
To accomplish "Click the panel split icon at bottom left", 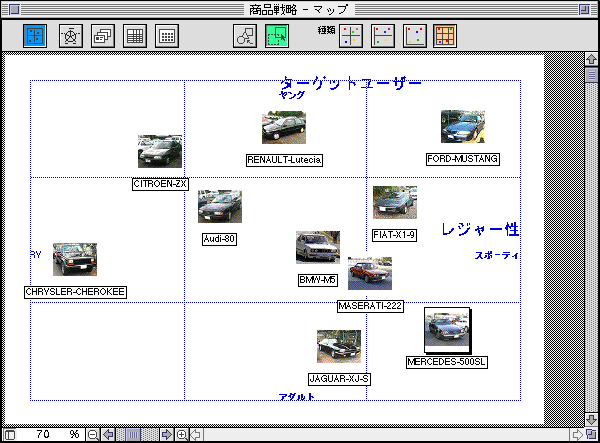I will point(10,435).
